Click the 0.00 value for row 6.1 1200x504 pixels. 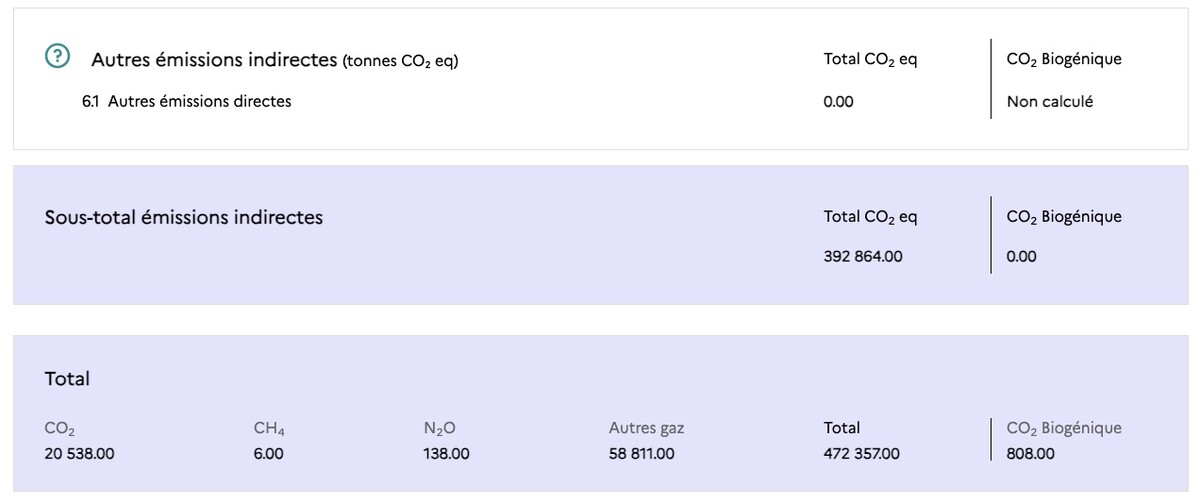point(839,101)
